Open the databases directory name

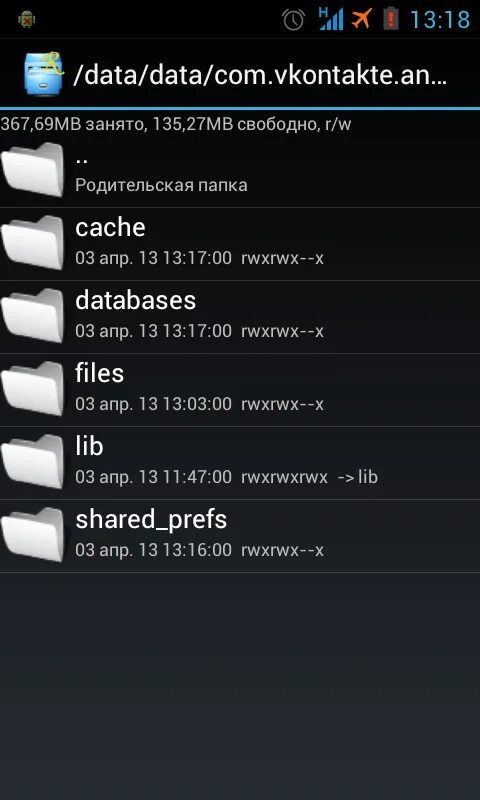(136, 301)
